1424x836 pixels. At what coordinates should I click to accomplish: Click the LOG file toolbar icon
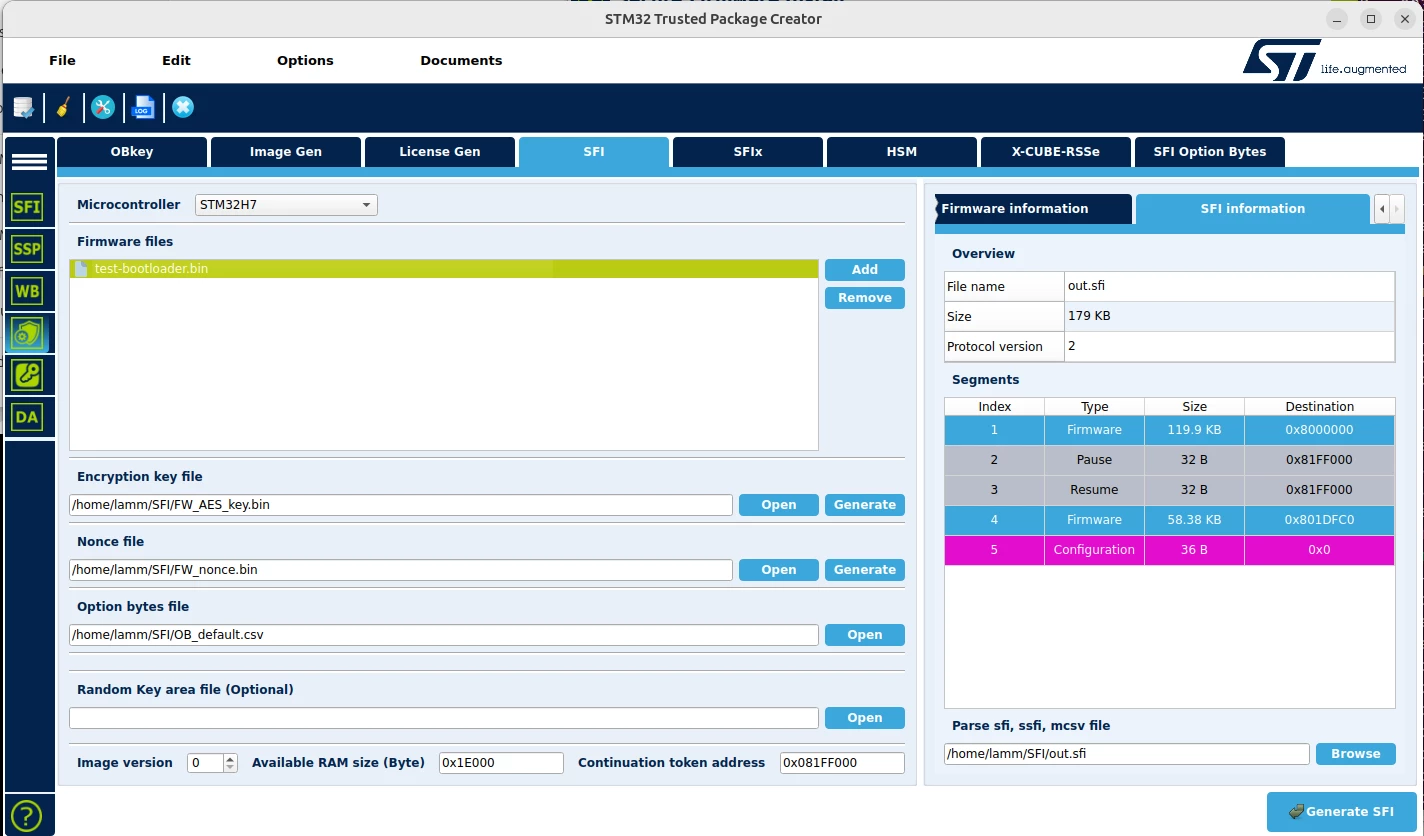143,107
